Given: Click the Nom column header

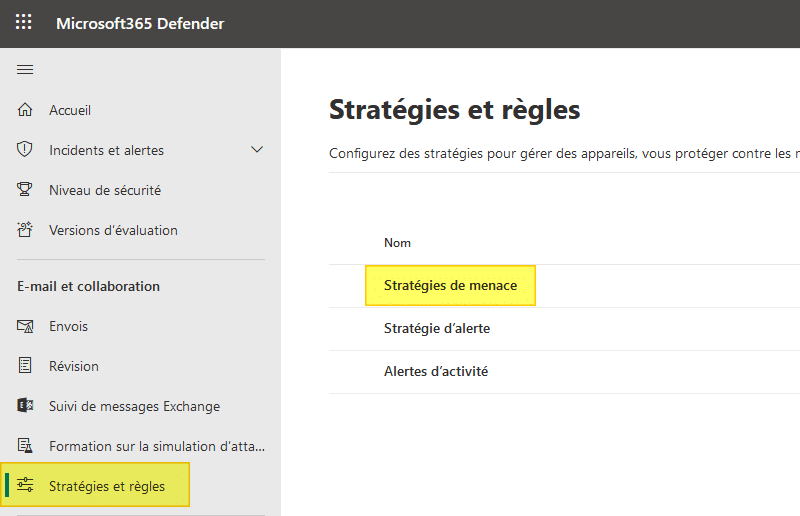Looking at the screenshot, I should coord(397,243).
